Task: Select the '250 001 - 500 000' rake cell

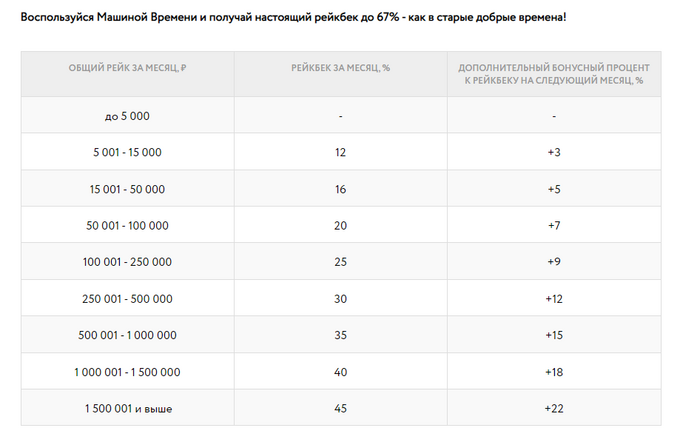Action: click(x=127, y=299)
